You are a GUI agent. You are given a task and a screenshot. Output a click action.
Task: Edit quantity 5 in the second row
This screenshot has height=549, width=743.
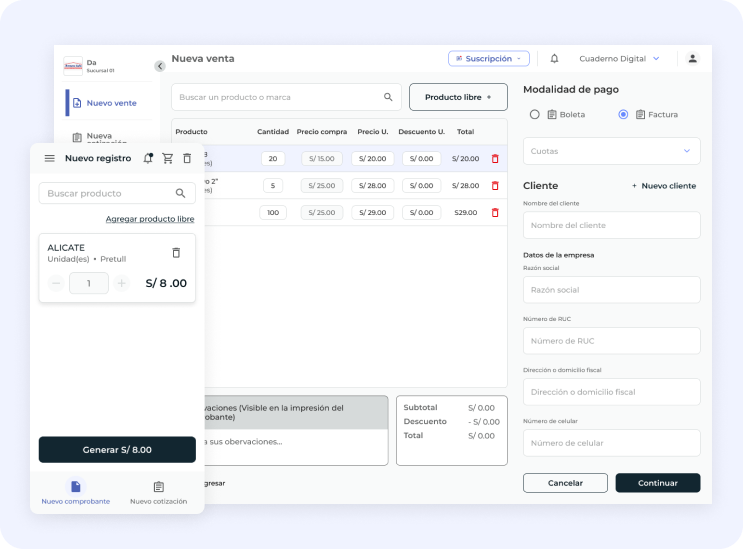pyautogui.click(x=273, y=186)
